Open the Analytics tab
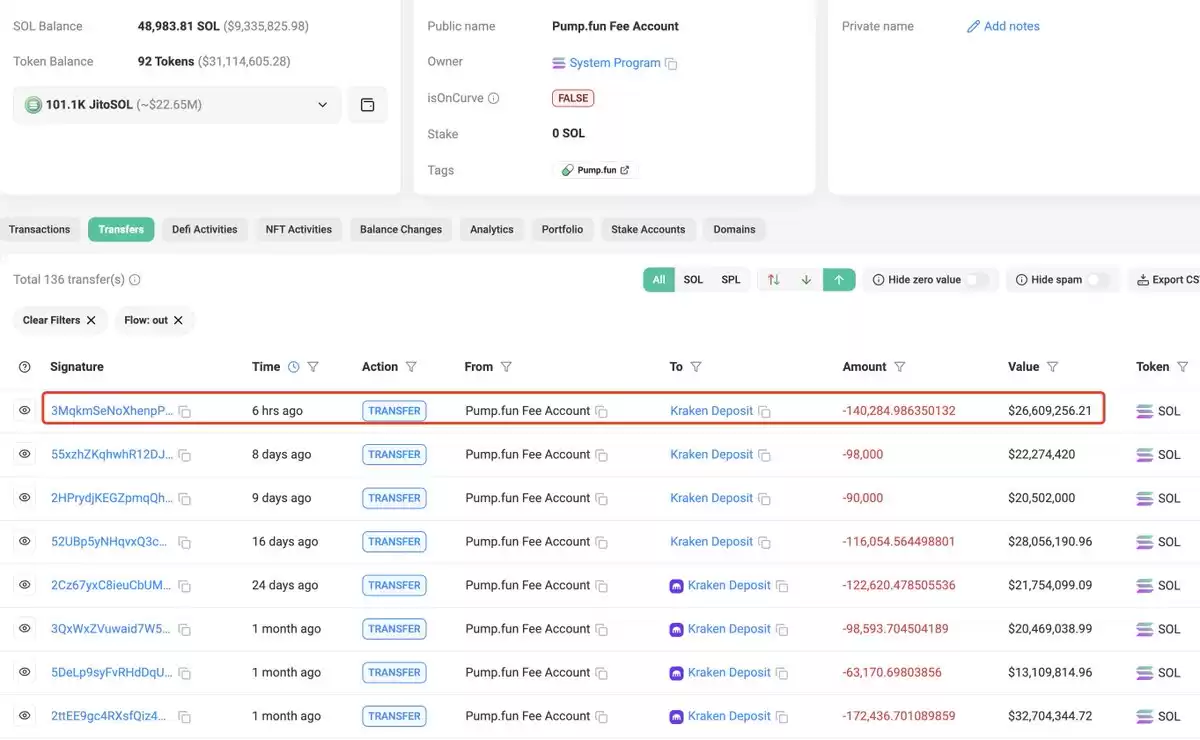Image resolution: width=1200 pixels, height=740 pixels. [492, 230]
